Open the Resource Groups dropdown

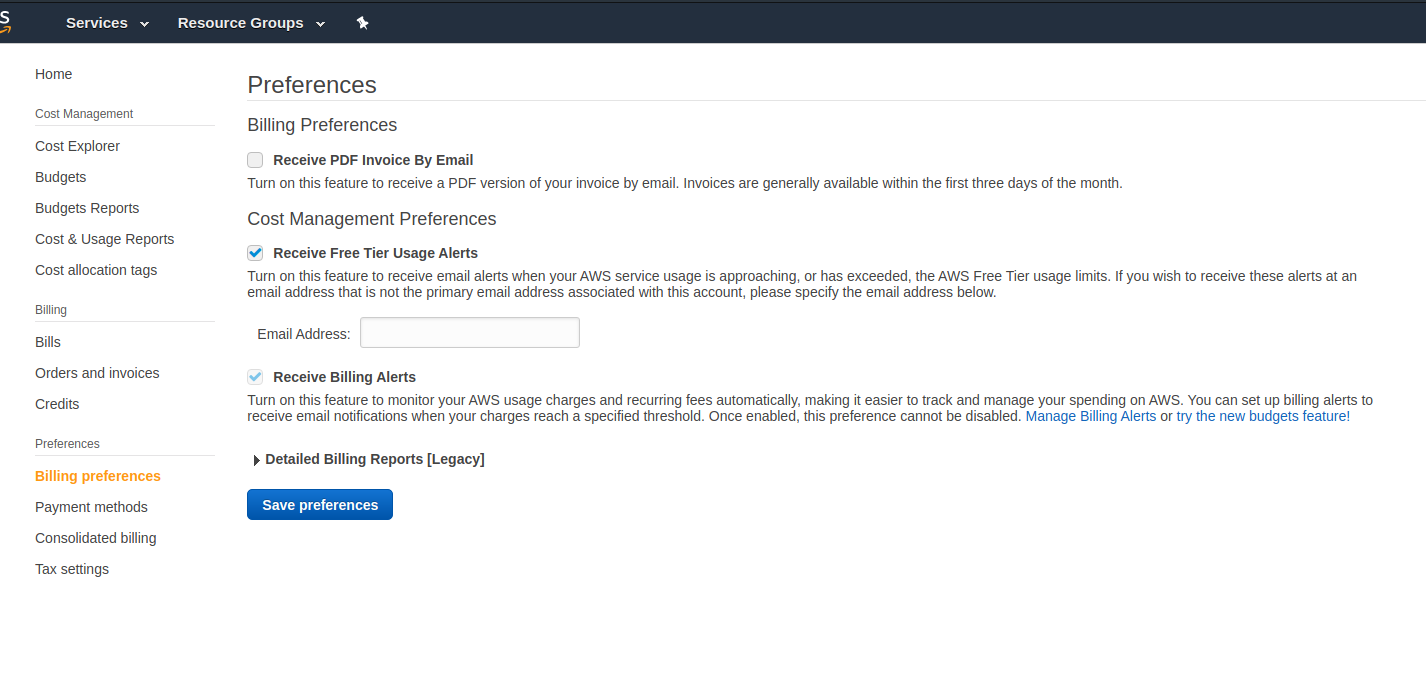click(251, 23)
